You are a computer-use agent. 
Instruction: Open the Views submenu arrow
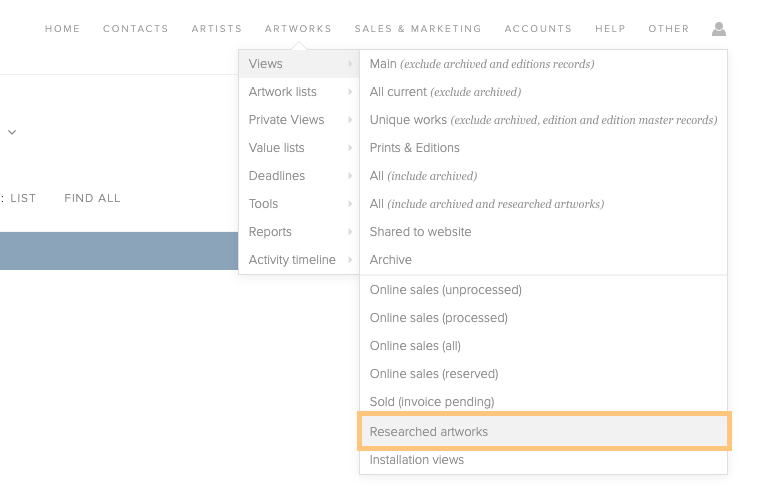point(349,64)
